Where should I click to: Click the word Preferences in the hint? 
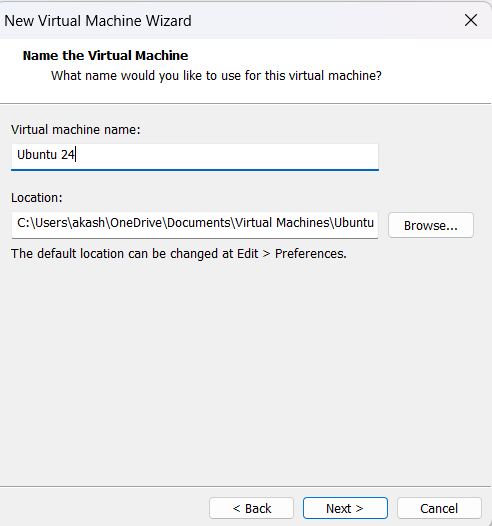click(x=311, y=254)
